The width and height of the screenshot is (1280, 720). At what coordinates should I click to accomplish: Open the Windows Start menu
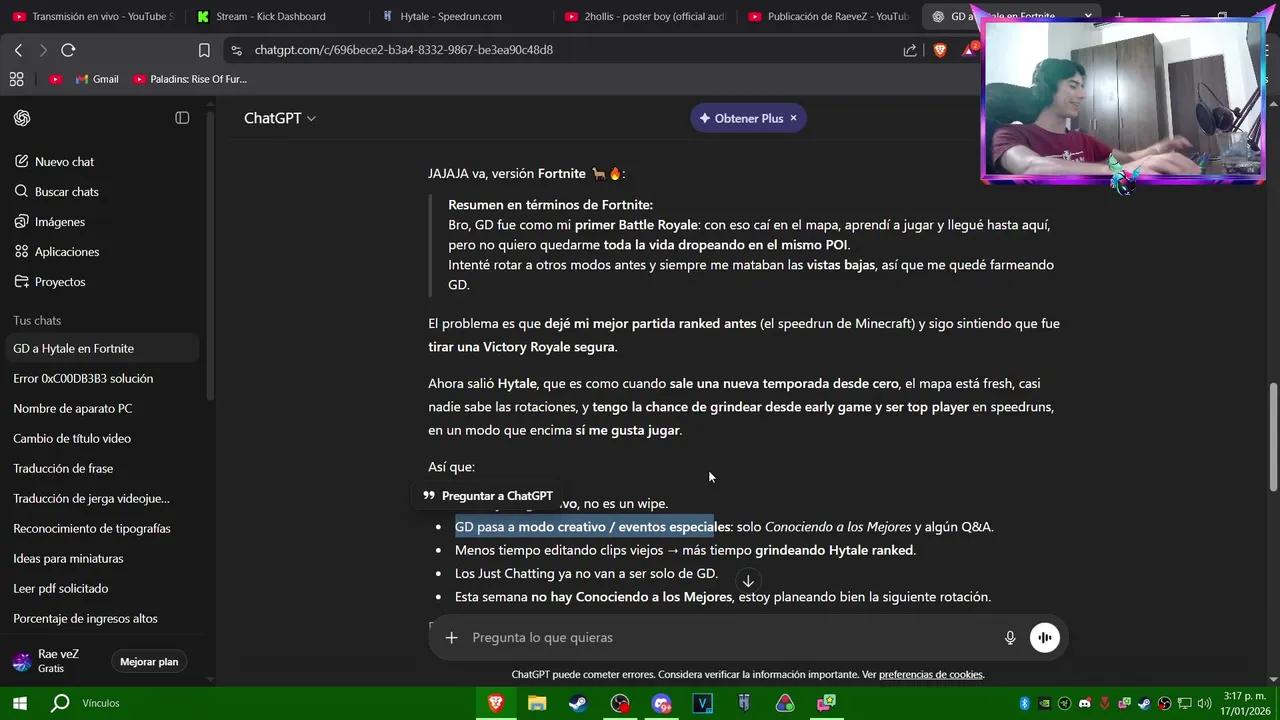[19, 703]
